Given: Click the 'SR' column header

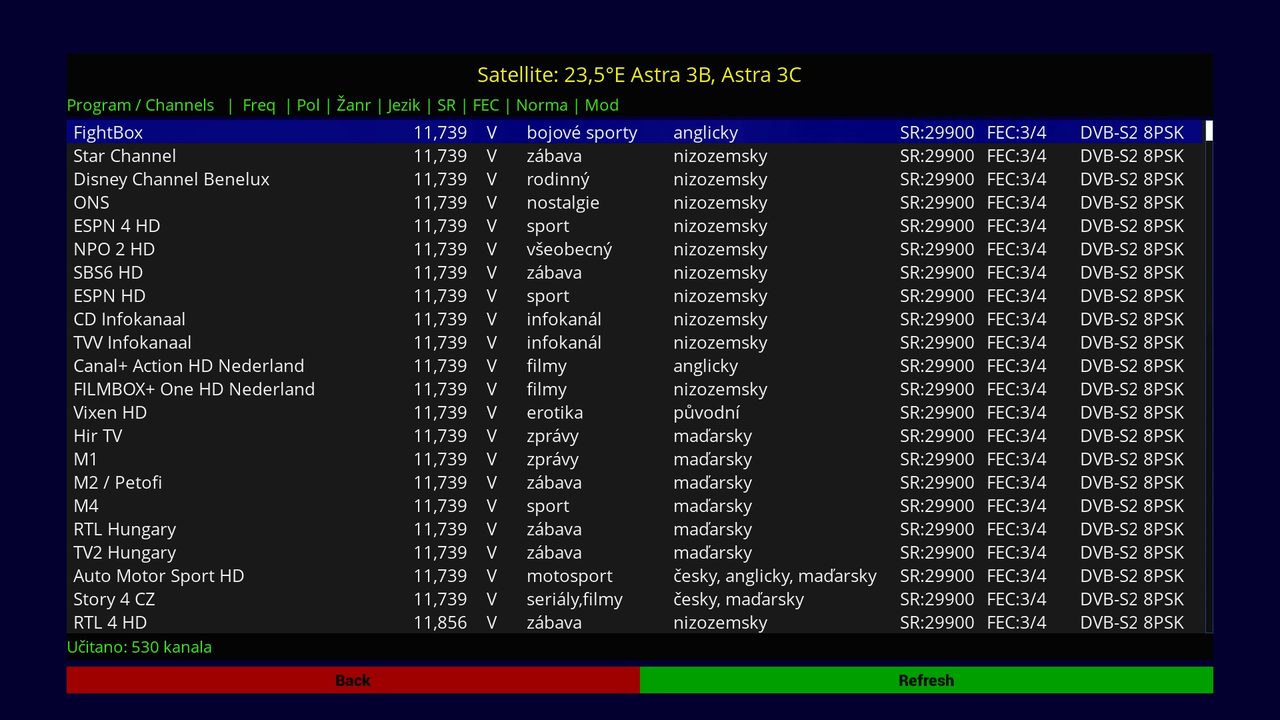Looking at the screenshot, I should [x=446, y=105].
